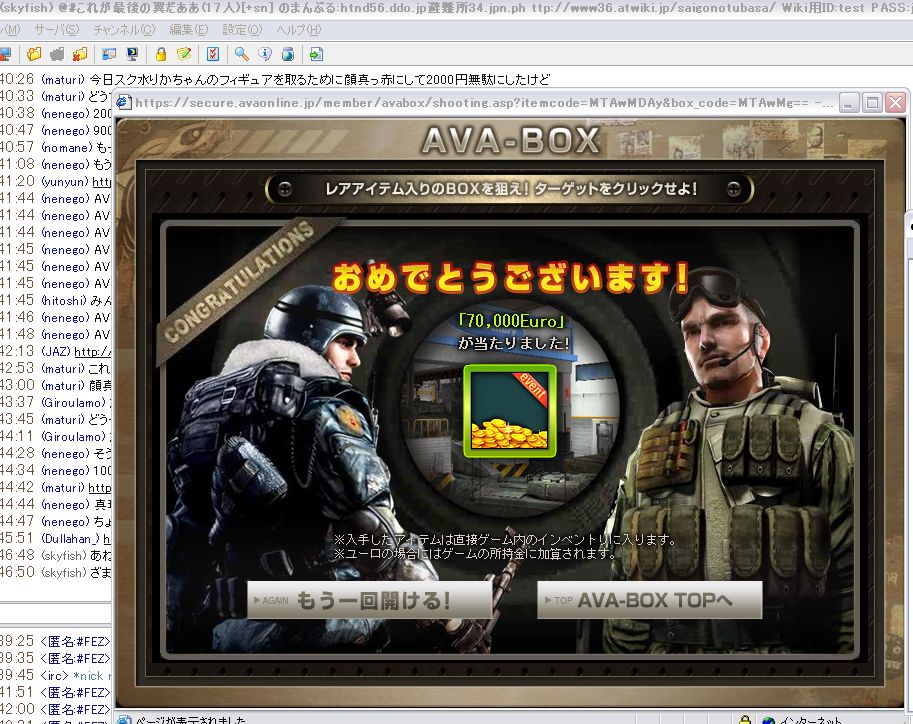The height and width of the screenshot is (724, 913).
Task: Select the 39:45 irc *nick log line
Action: 55,676
